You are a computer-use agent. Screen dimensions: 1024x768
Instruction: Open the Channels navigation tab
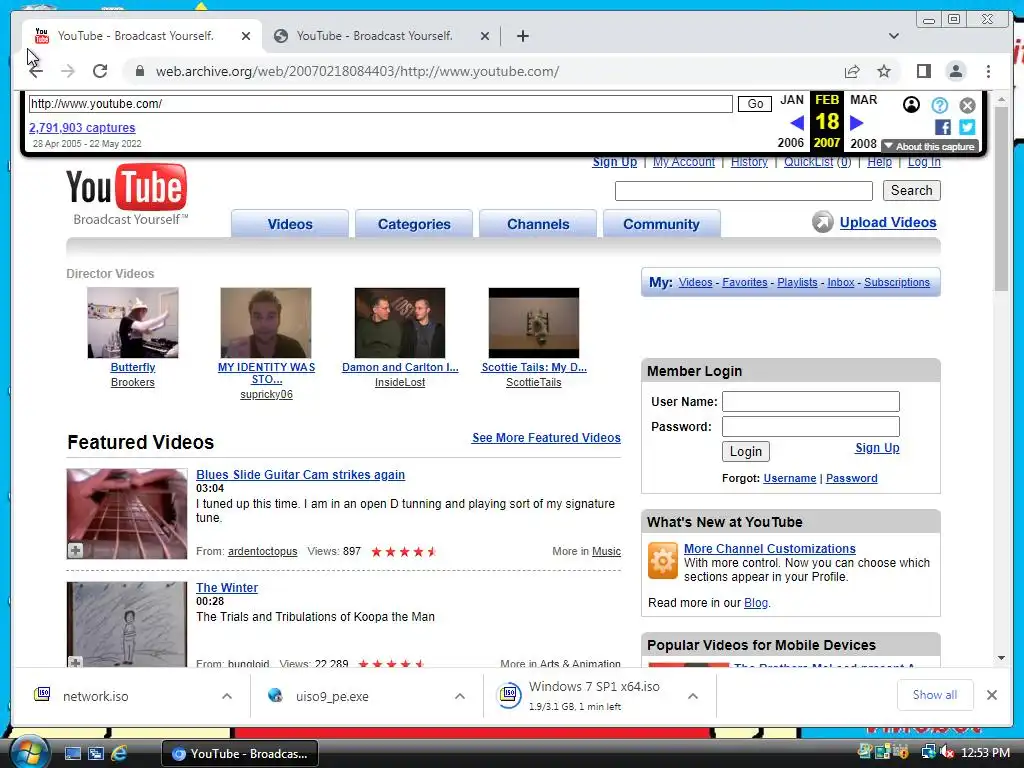coord(538,223)
